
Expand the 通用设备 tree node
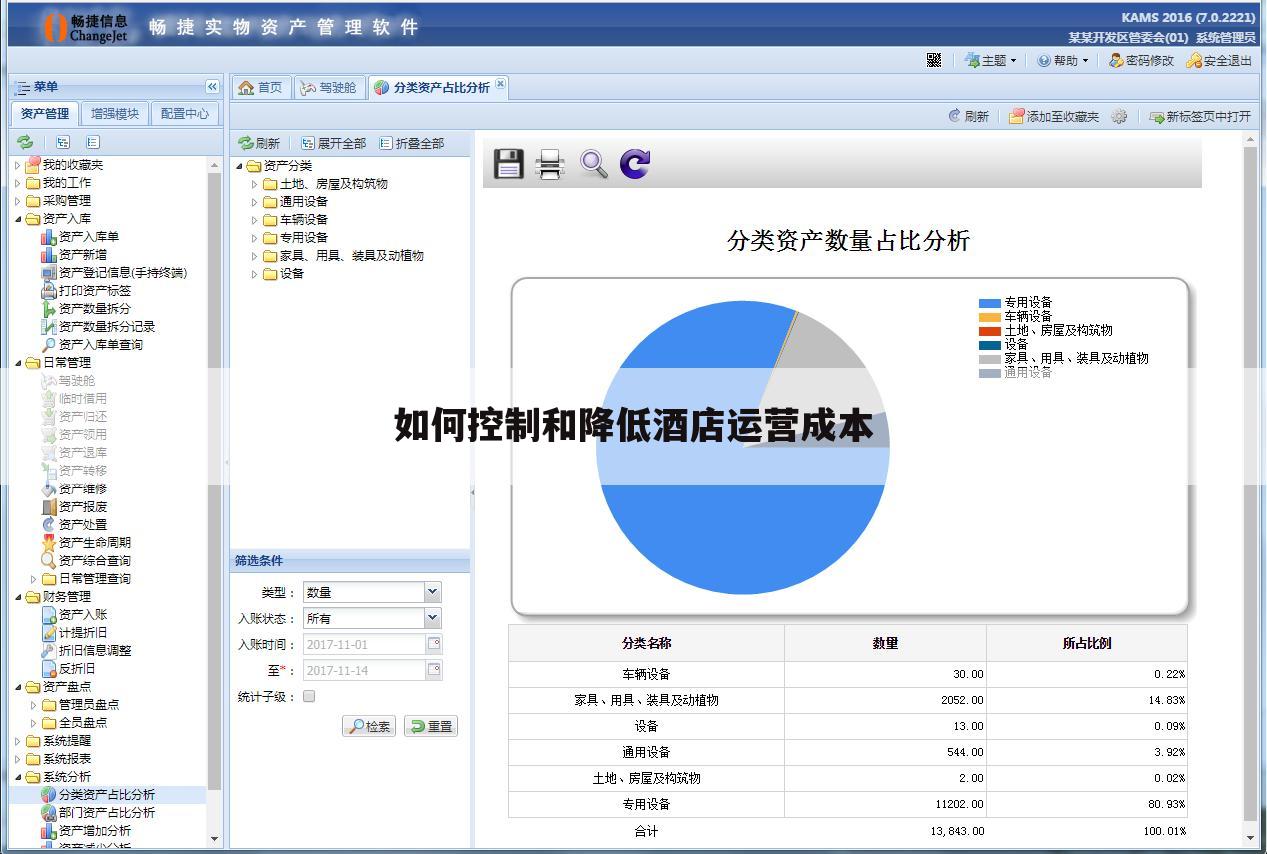click(x=254, y=202)
